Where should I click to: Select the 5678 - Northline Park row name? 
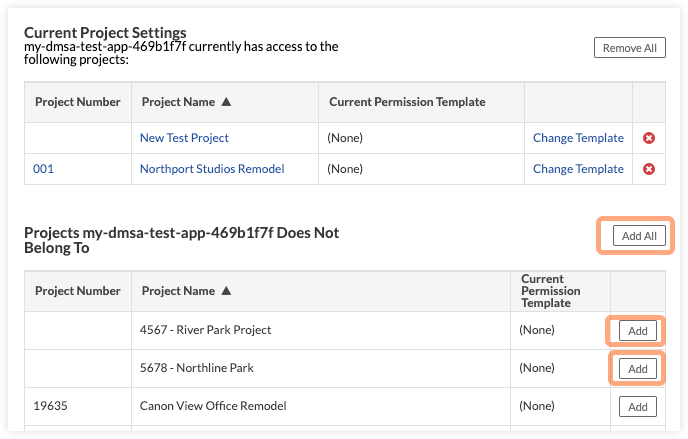coord(197,368)
